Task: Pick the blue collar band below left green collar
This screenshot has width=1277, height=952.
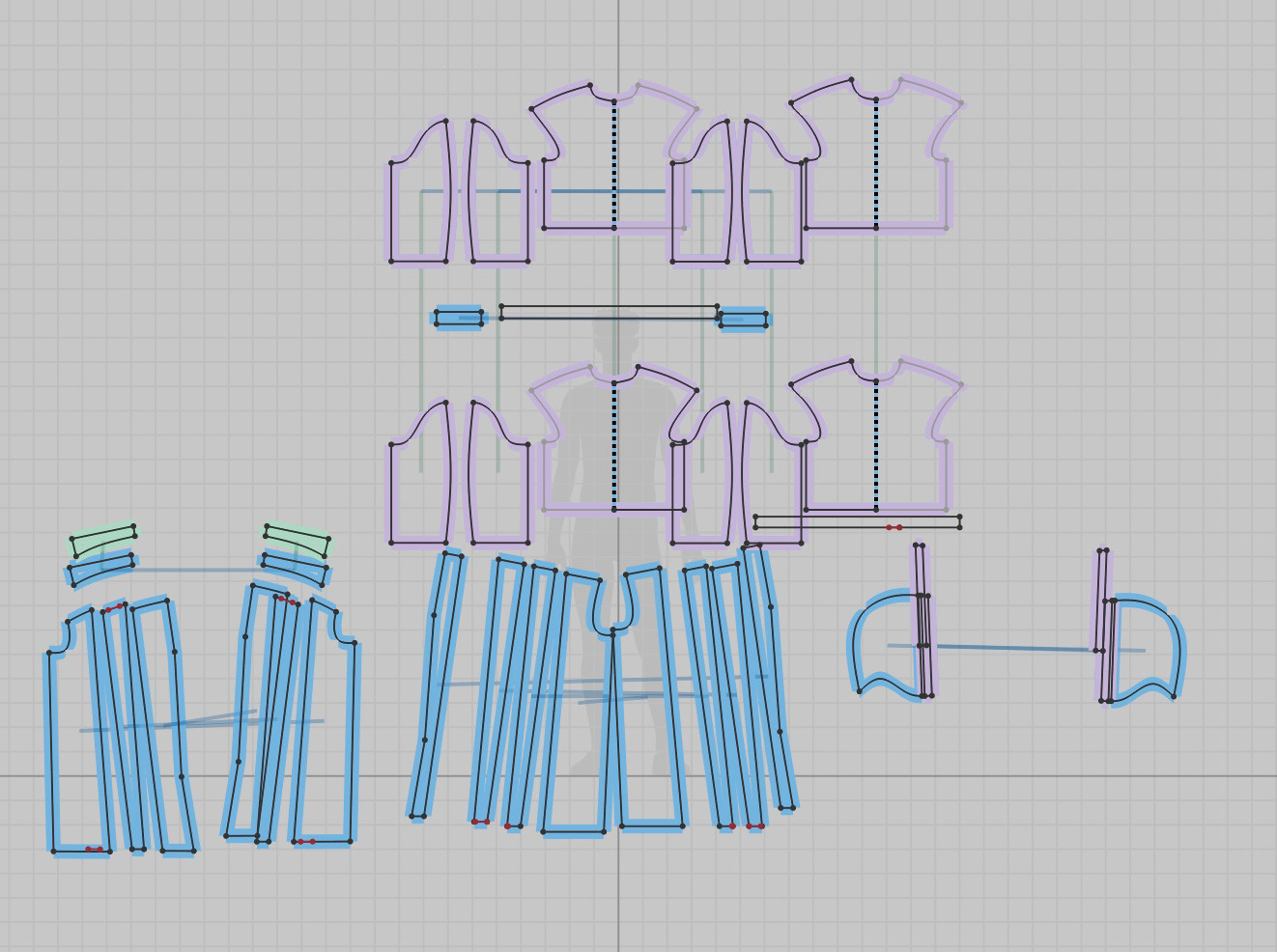Action: click(x=102, y=570)
